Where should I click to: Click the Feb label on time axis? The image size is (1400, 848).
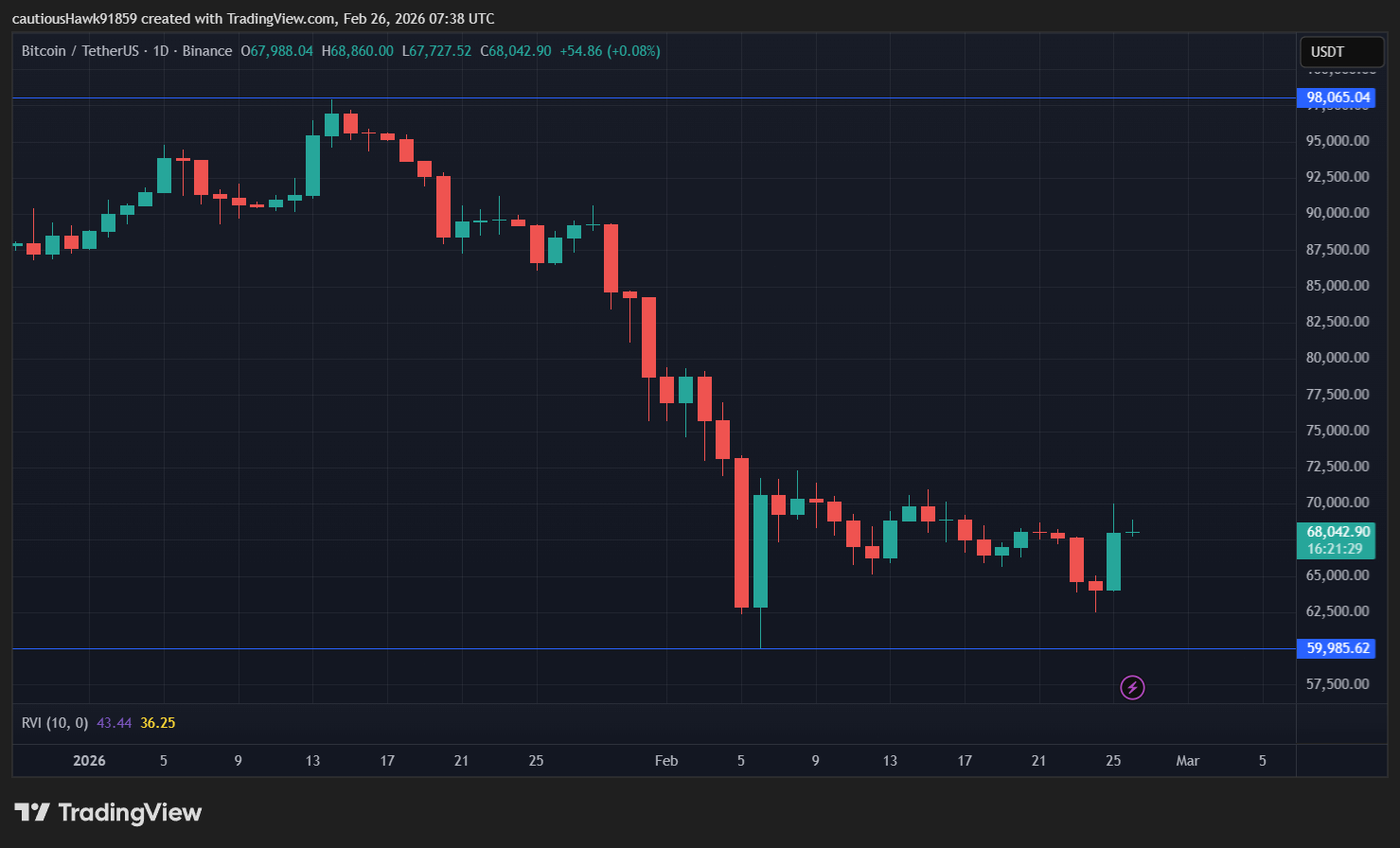click(665, 760)
